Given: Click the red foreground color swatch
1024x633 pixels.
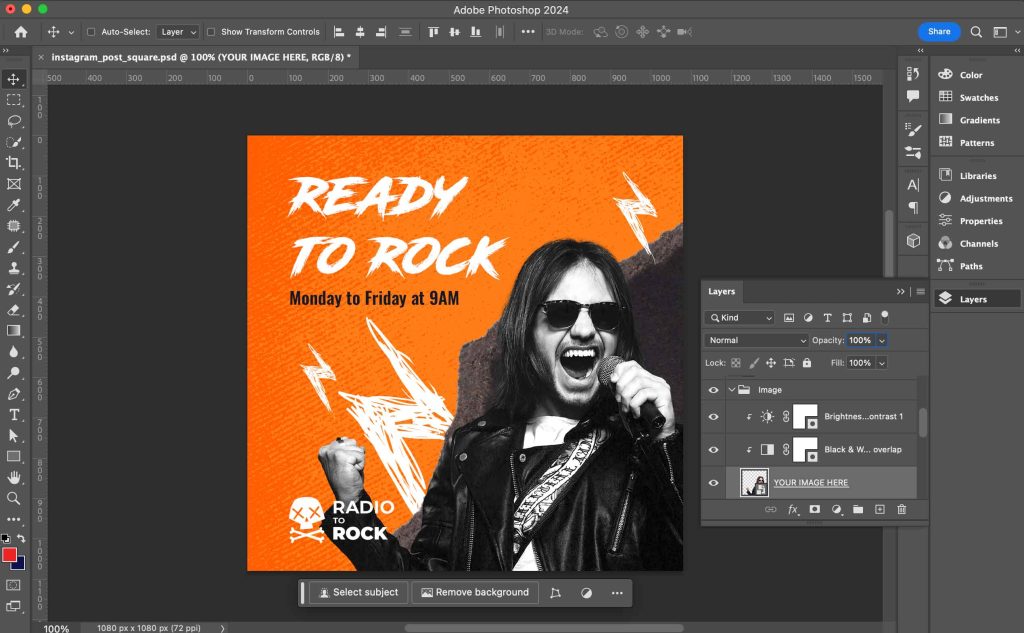Looking at the screenshot, I should (9, 554).
